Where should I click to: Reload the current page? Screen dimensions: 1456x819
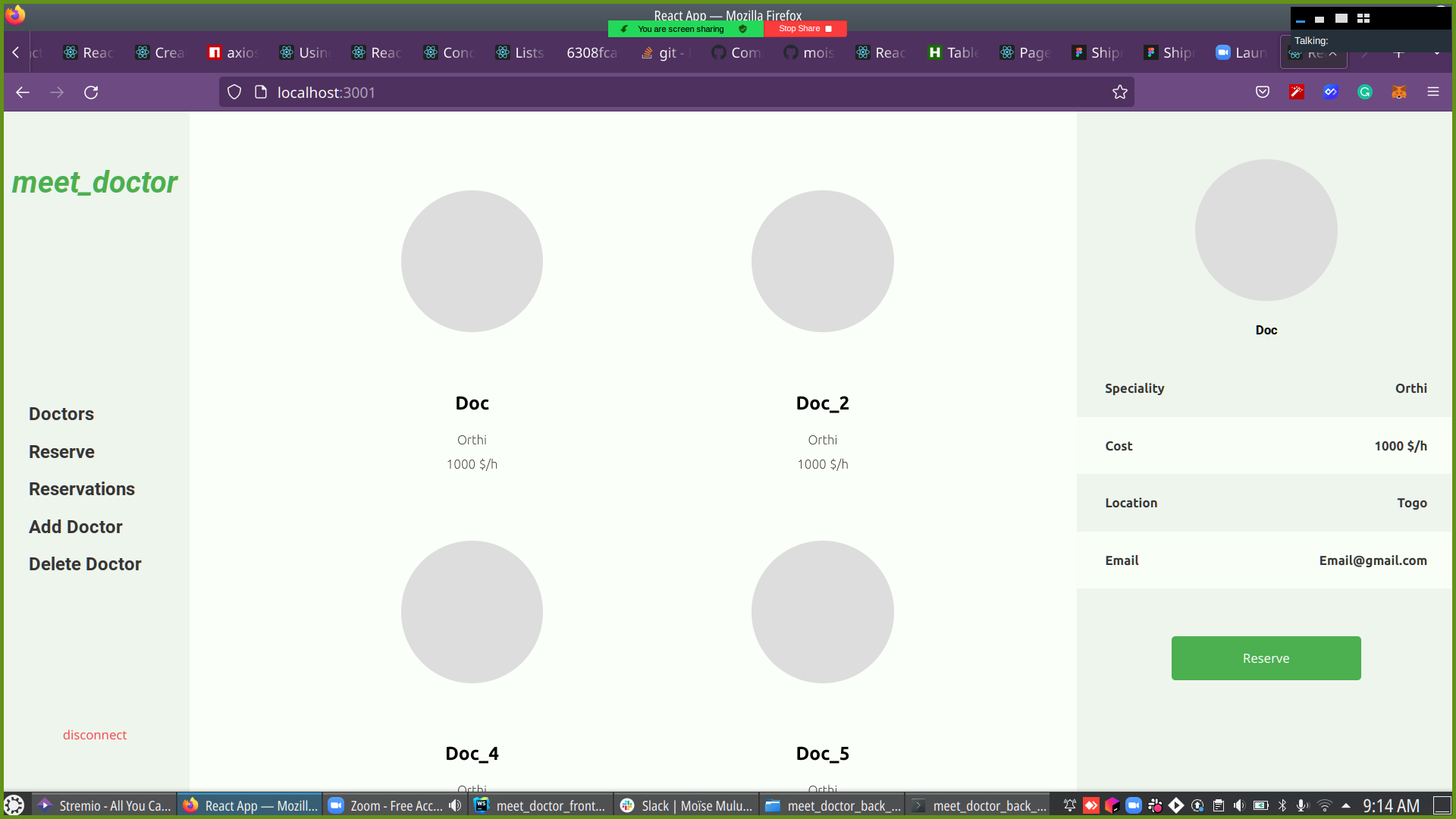[91, 93]
